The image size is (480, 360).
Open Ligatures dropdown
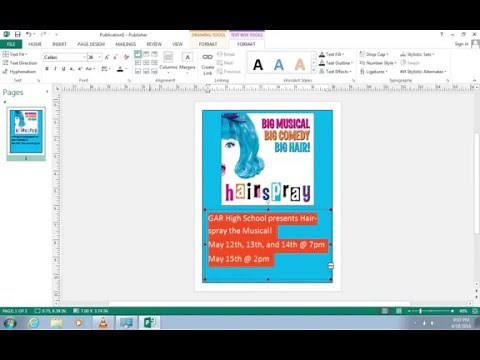coord(373,71)
